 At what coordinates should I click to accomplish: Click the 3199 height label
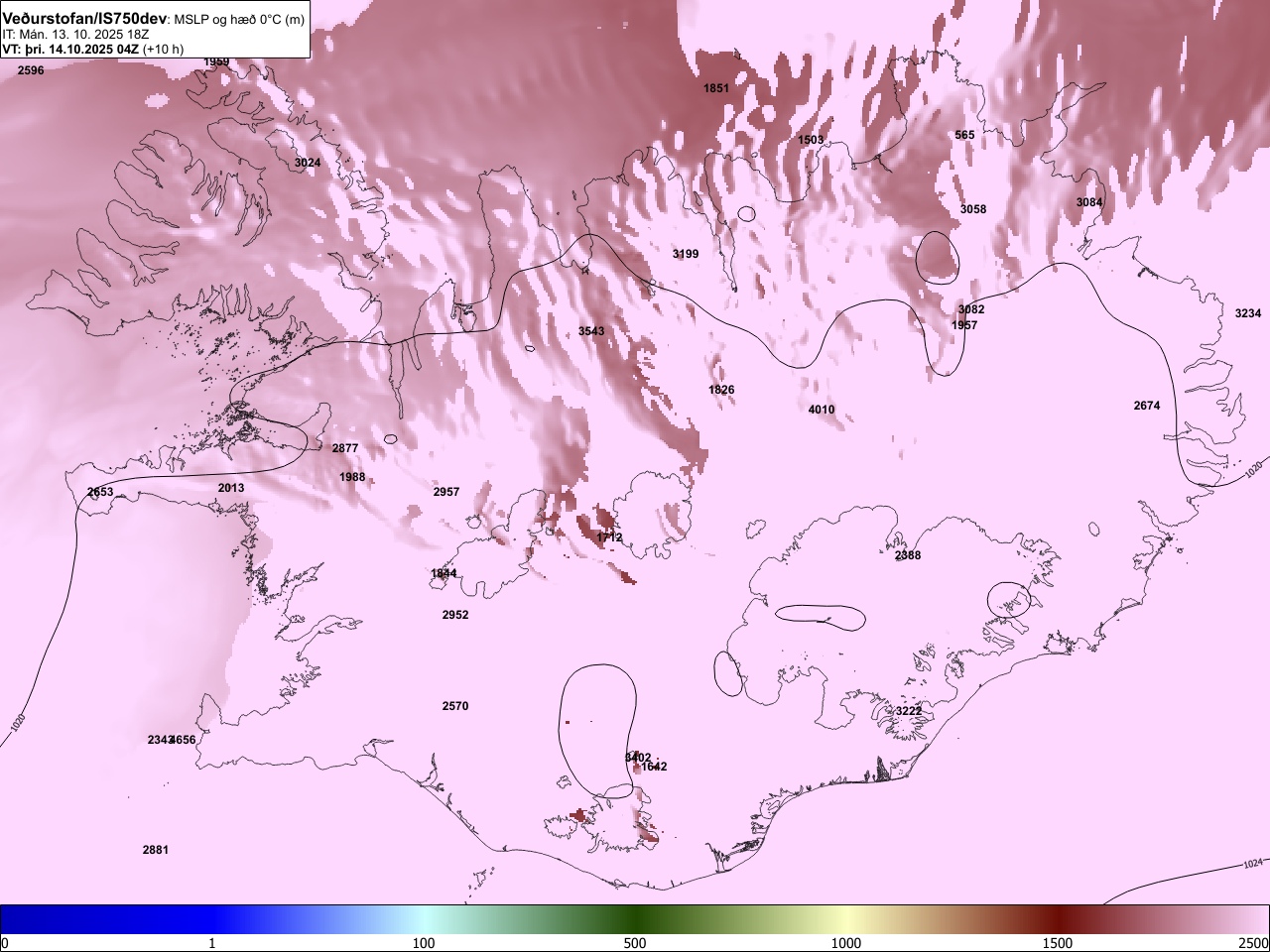686,254
